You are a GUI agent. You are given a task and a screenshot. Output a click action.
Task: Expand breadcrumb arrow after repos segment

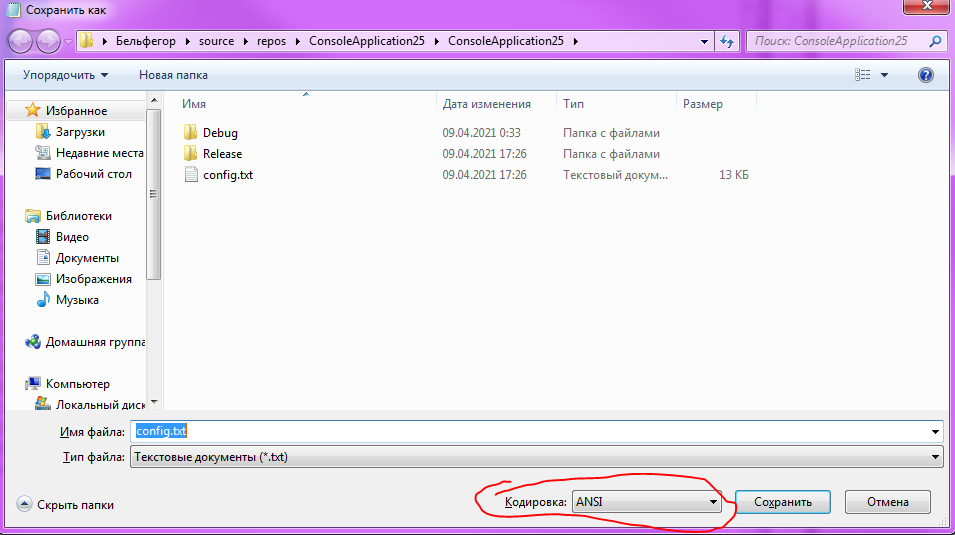tap(297, 41)
